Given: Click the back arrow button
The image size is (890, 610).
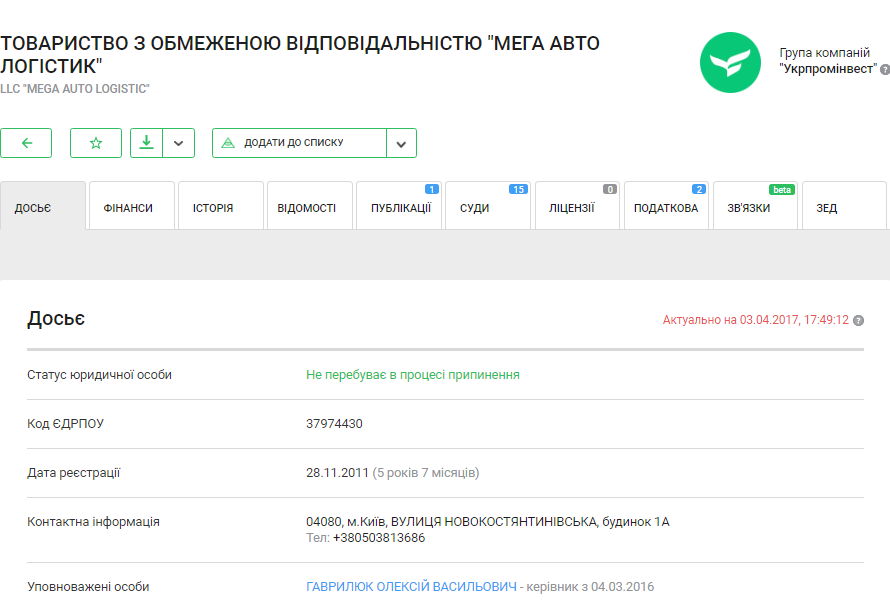Looking at the screenshot, I should (x=26, y=143).
